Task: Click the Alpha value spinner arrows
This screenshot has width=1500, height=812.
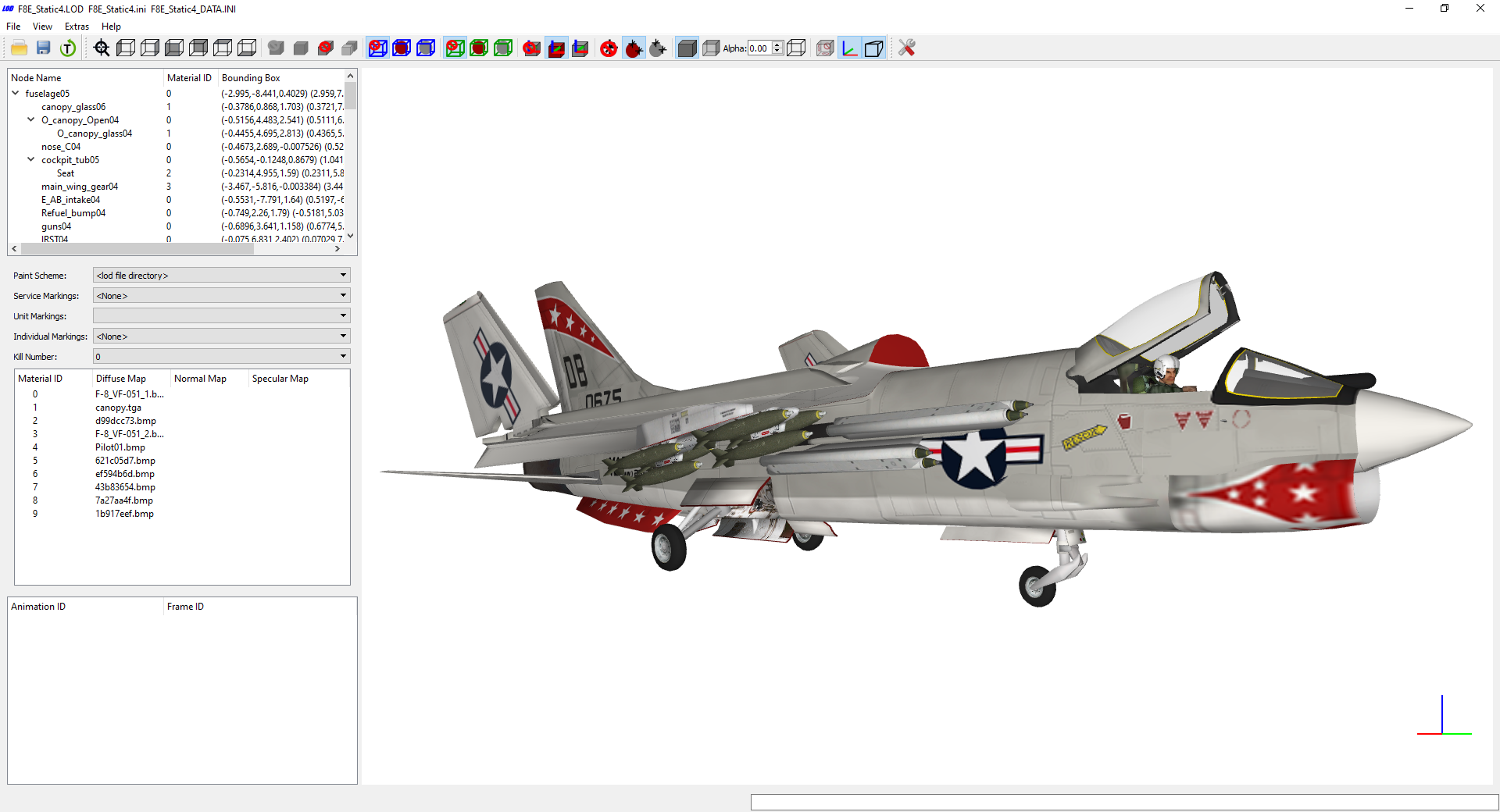Action: pos(777,48)
